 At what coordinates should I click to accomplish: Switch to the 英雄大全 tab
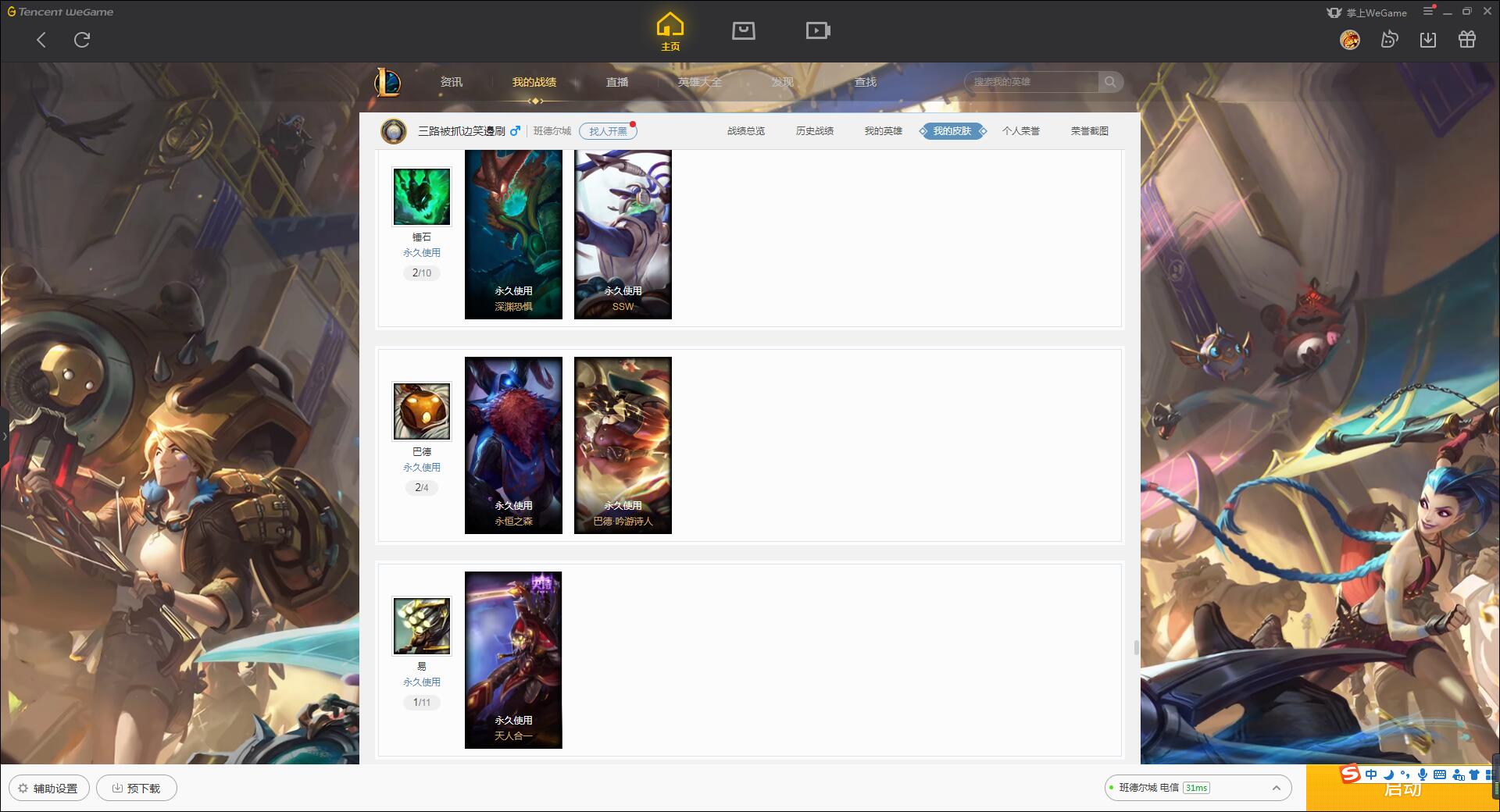point(700,82)
